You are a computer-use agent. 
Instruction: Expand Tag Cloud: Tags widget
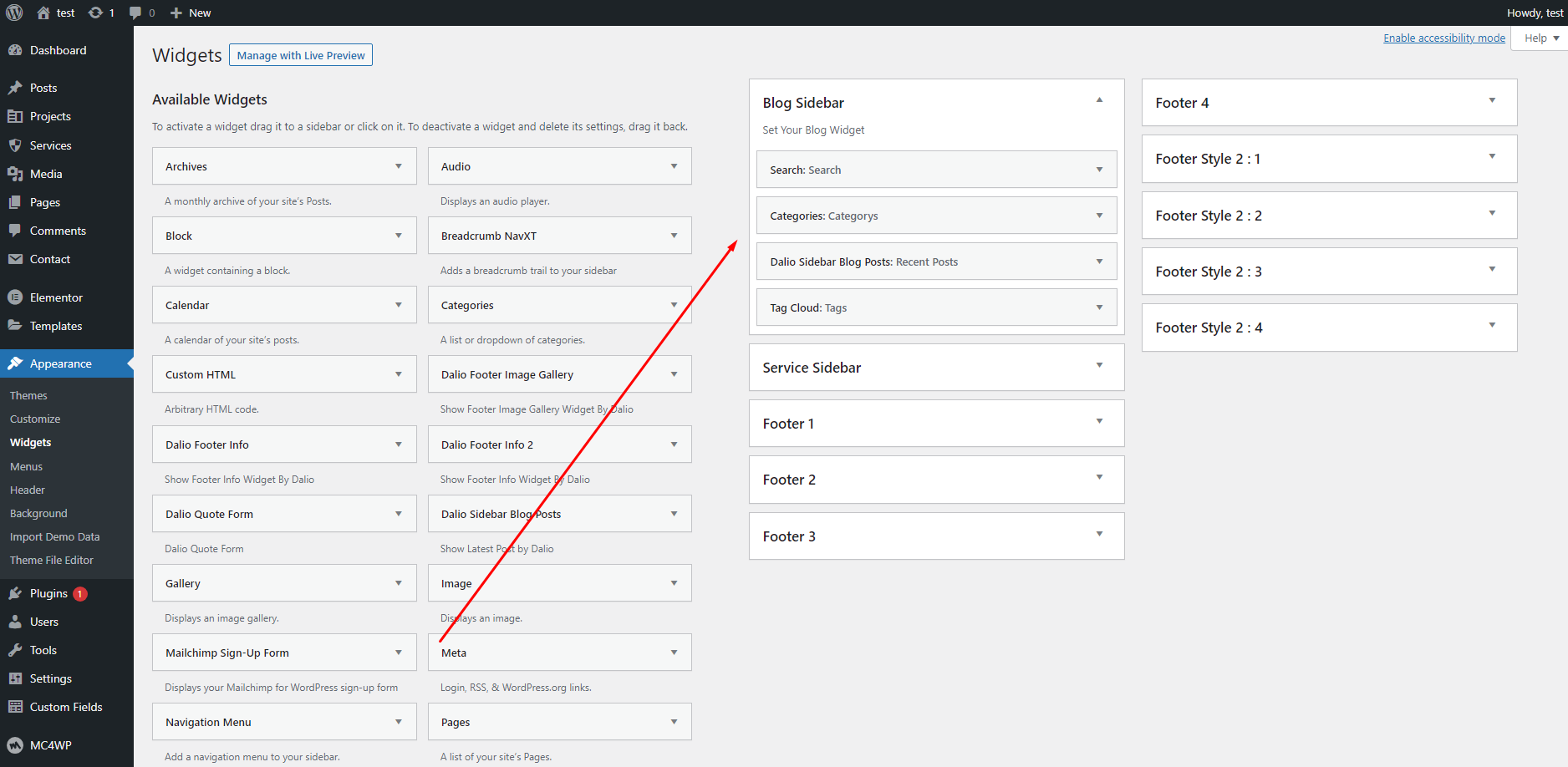[1100, 307]
